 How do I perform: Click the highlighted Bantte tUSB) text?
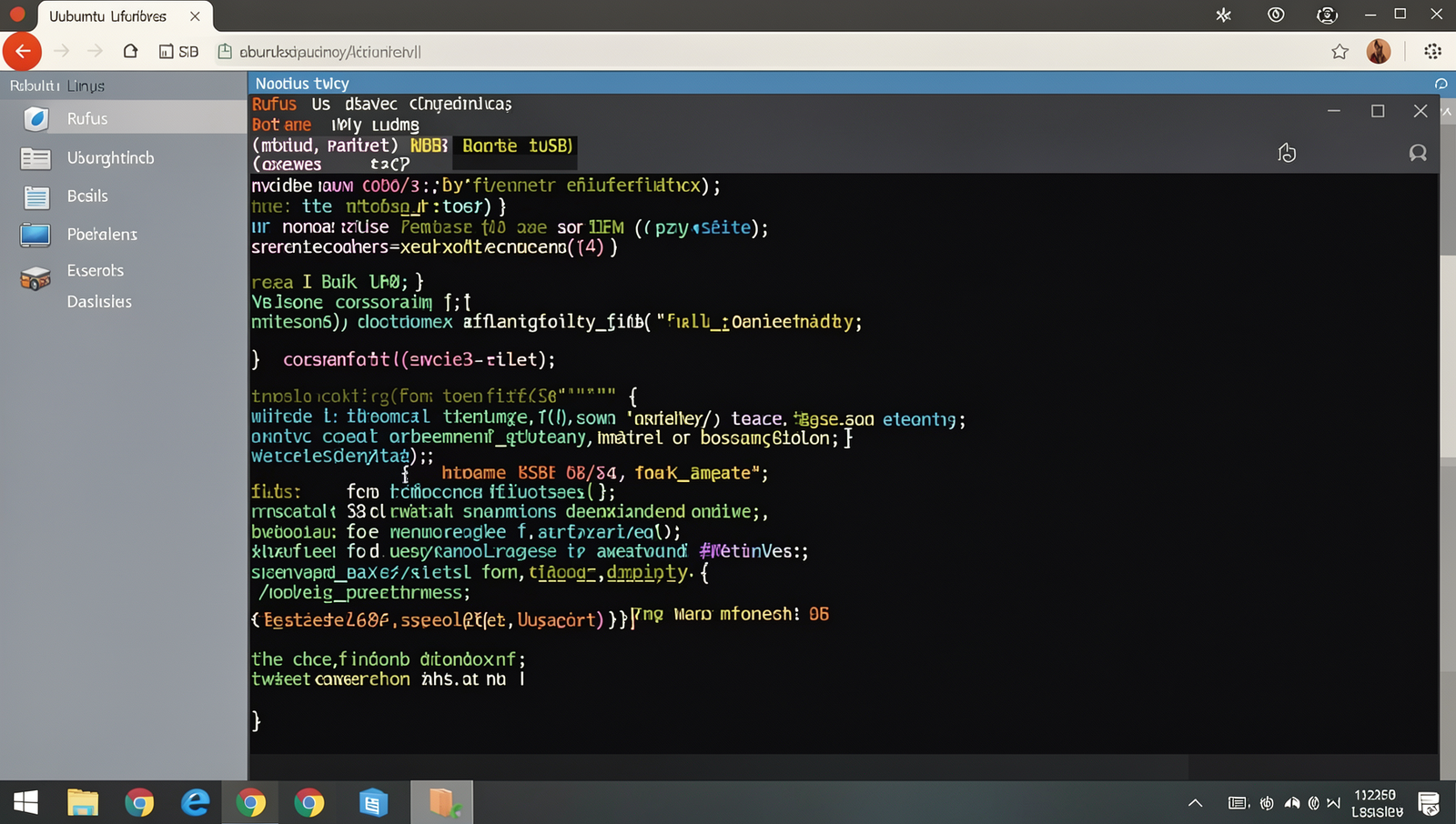click(x=517, y=146)
